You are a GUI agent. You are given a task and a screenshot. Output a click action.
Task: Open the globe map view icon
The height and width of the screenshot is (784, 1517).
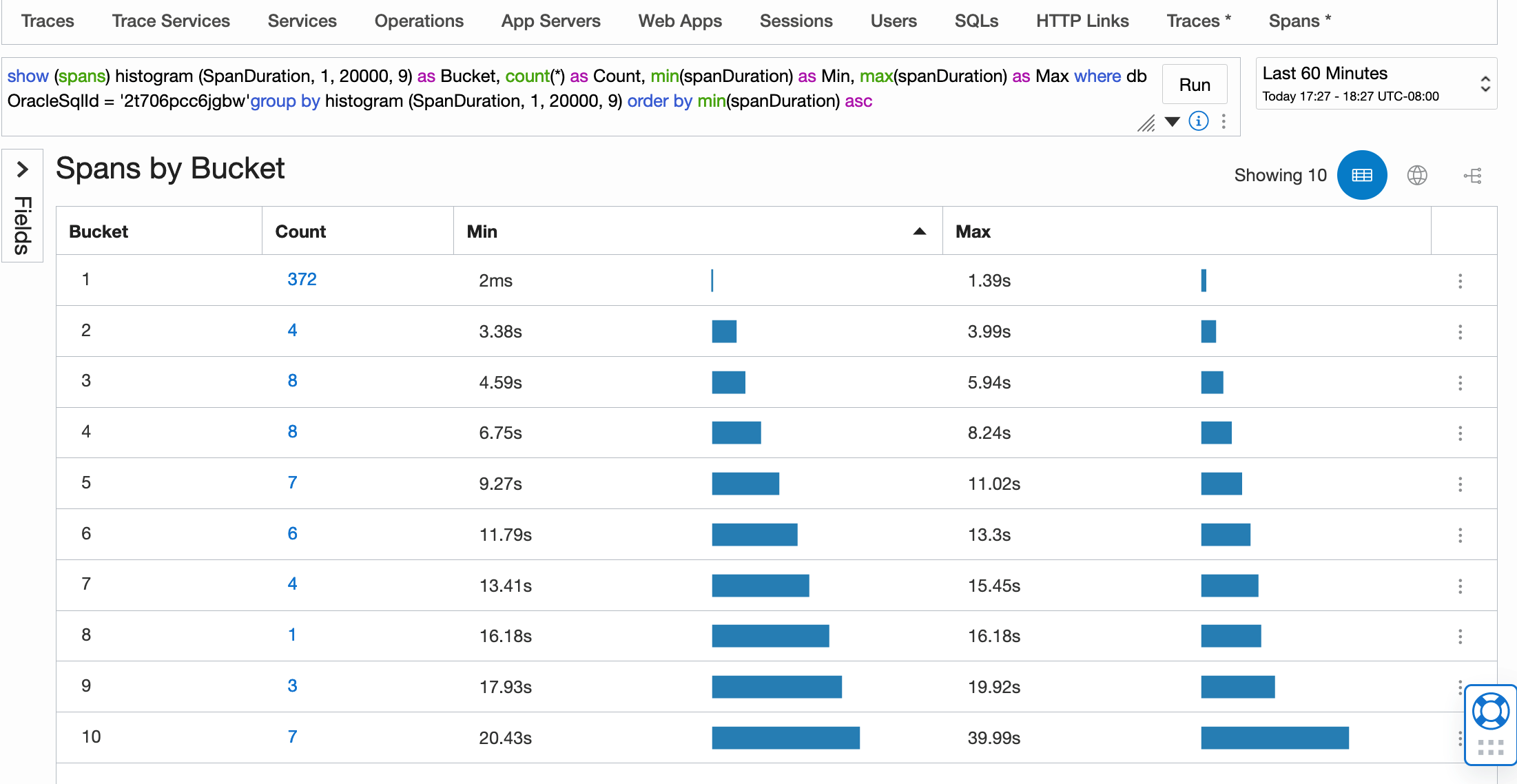tap(1416, 175)
